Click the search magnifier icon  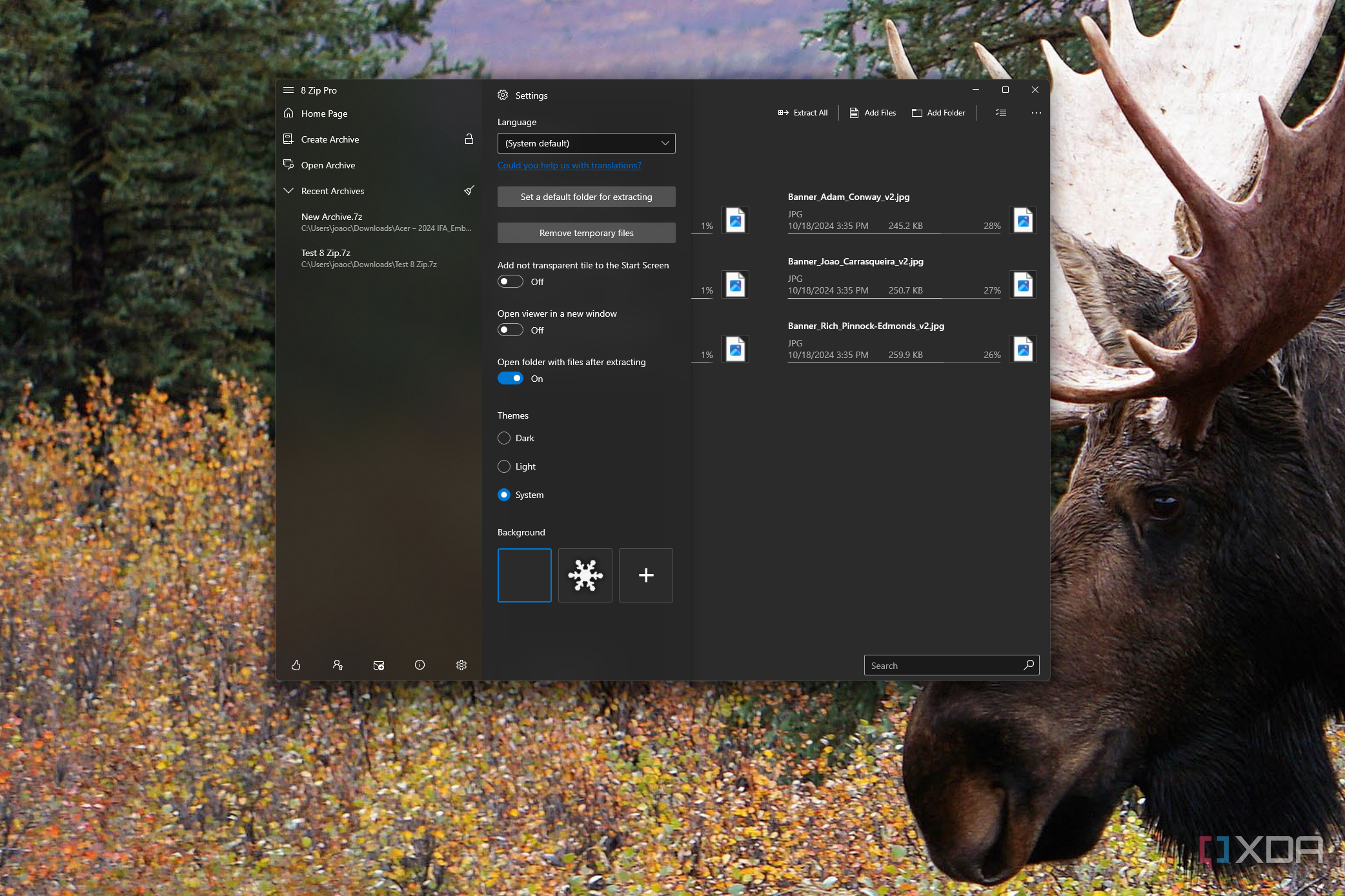(x=1029, y=665)
